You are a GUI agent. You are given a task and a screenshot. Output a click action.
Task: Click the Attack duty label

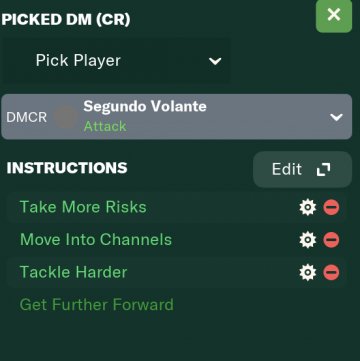click(105, 127)
